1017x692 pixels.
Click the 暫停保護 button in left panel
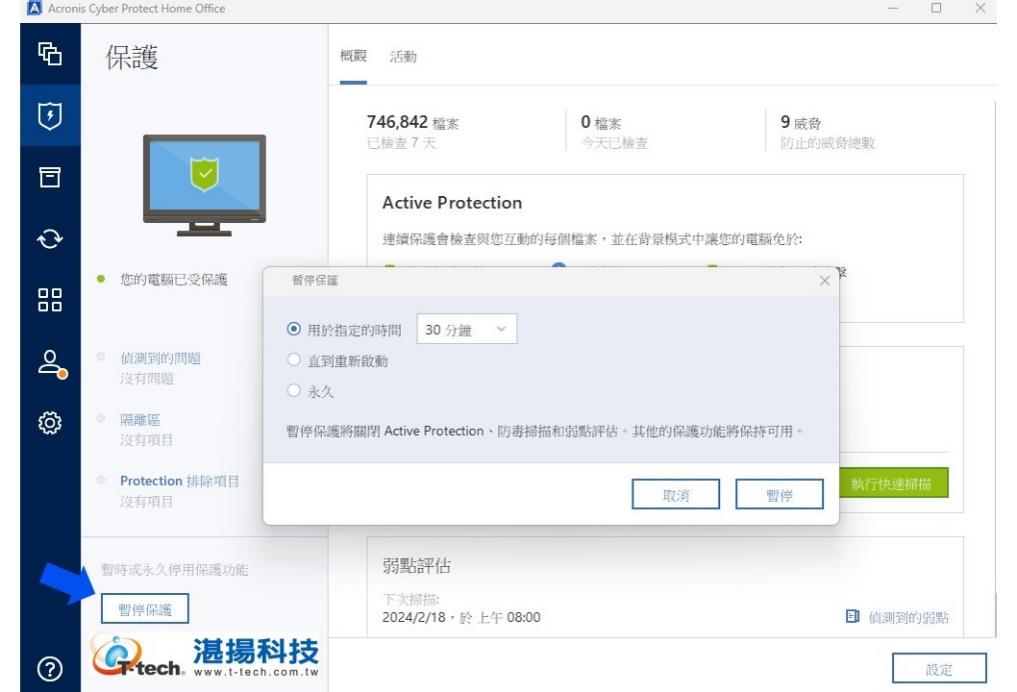click(145, 609)
